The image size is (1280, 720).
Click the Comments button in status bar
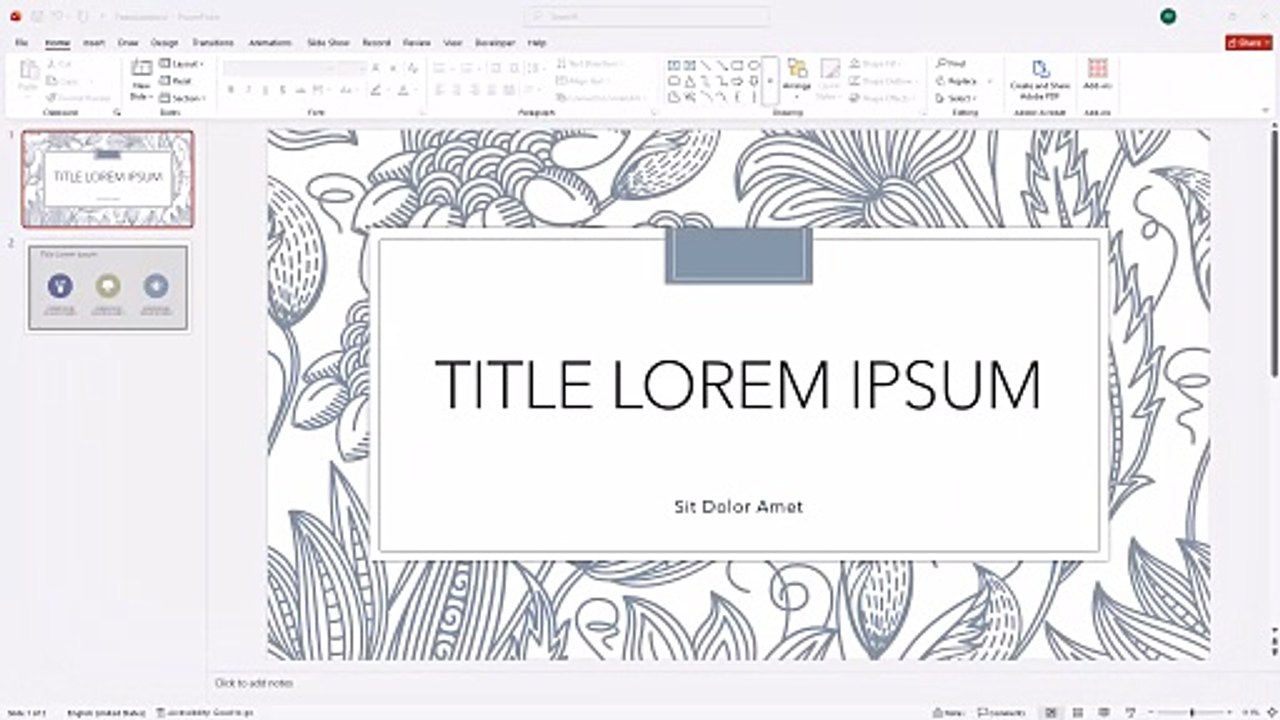(x=1001, y=713)
